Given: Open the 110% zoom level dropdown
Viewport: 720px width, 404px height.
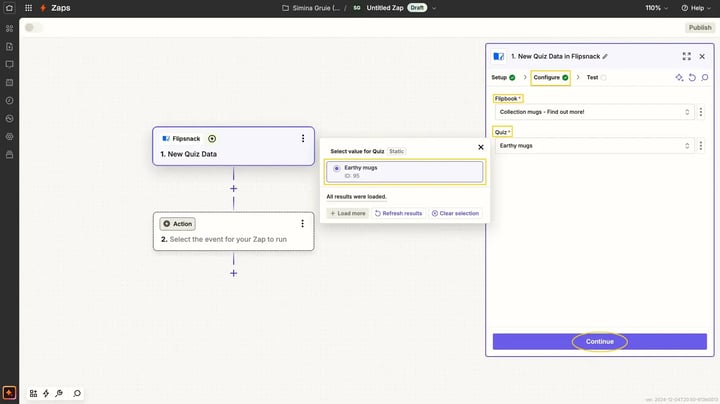Looking at the screenshot, I should (657, 8).
